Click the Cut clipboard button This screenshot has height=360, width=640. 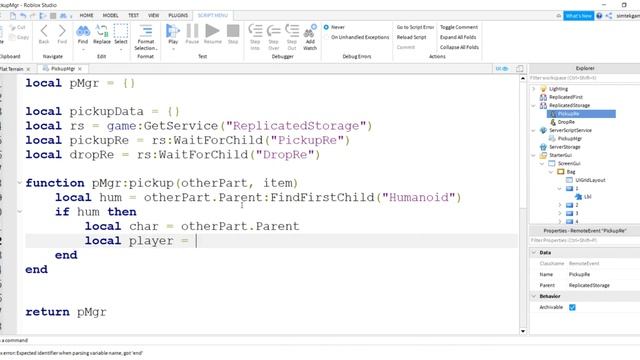pos(18,27)
